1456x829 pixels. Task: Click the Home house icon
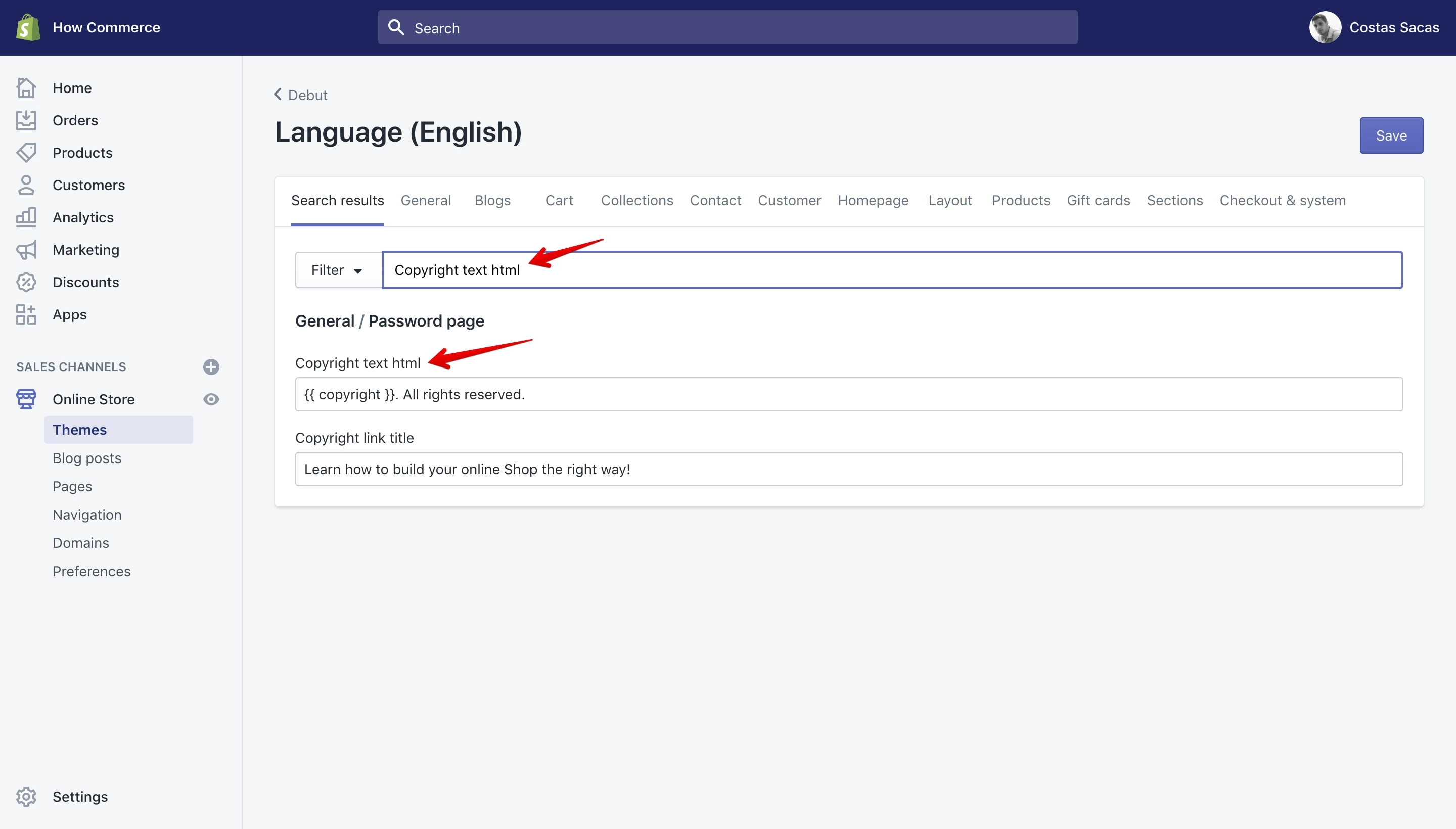coord(26,87)
